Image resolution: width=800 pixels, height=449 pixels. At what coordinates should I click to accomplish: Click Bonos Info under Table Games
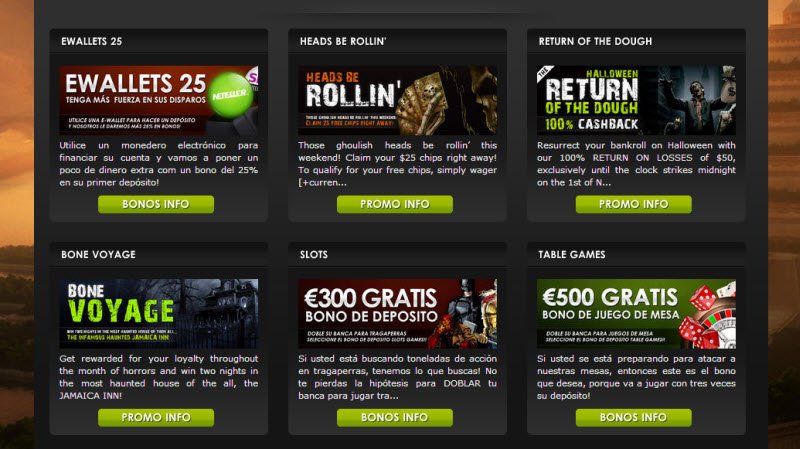(634, 417)
